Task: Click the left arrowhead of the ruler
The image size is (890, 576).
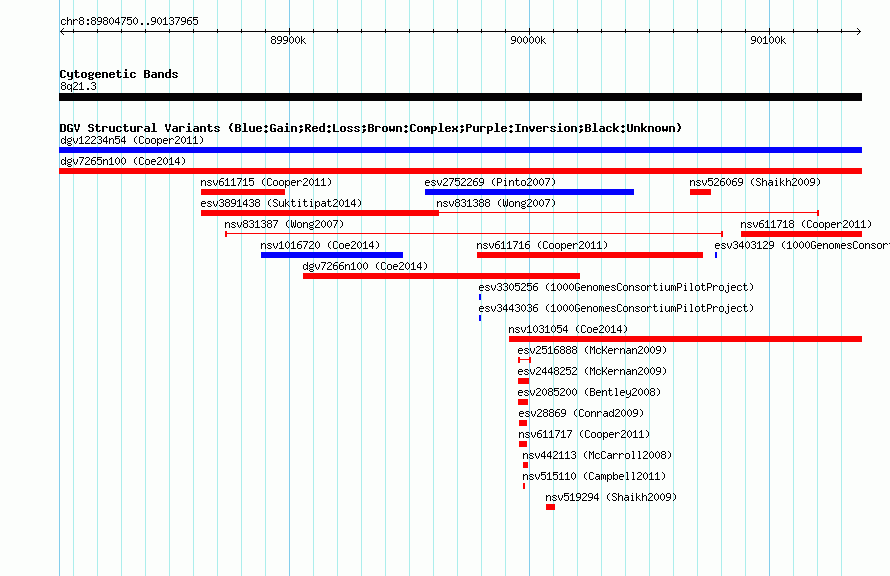Action: [62, 32]
